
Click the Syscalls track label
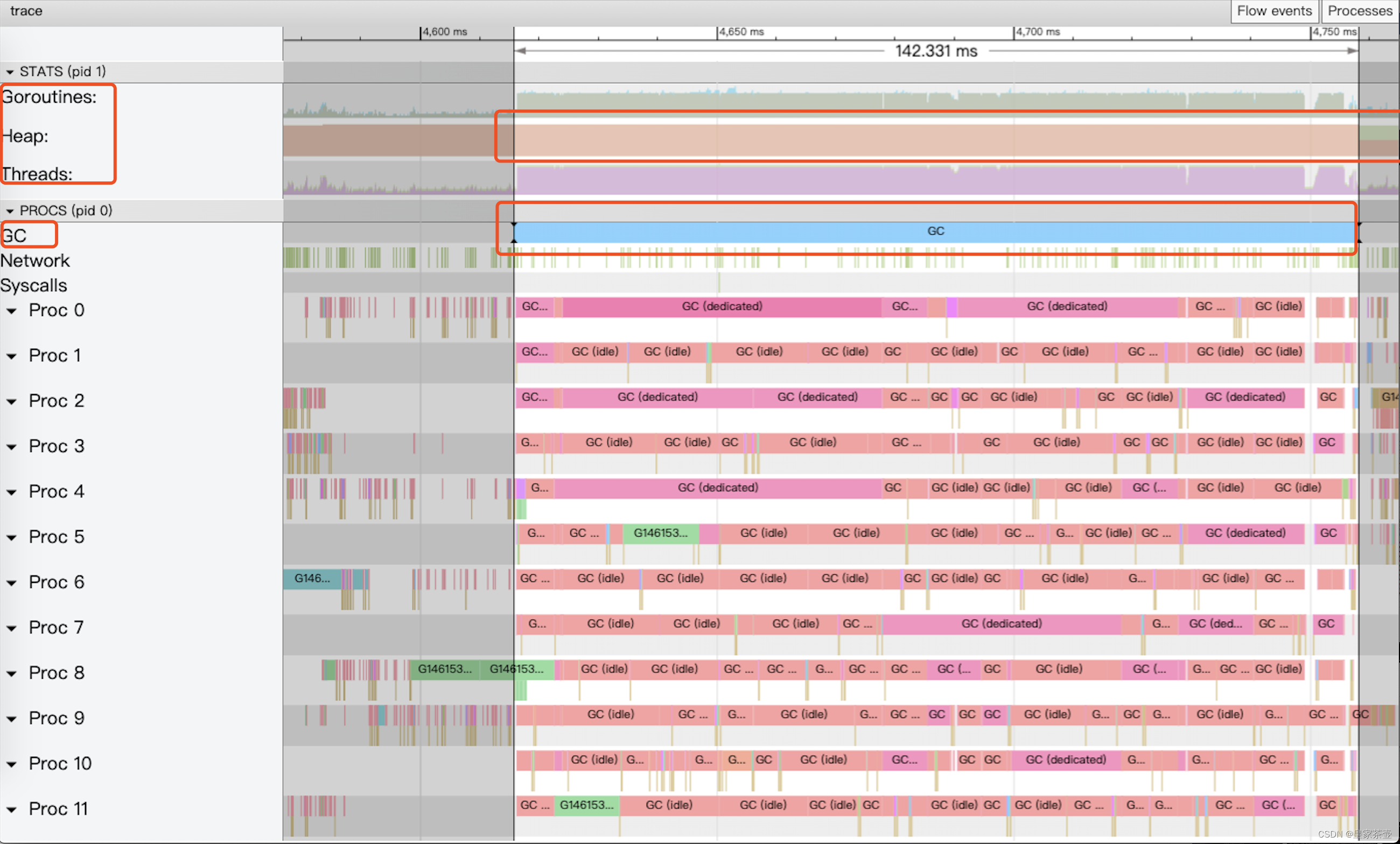point(34,286)
